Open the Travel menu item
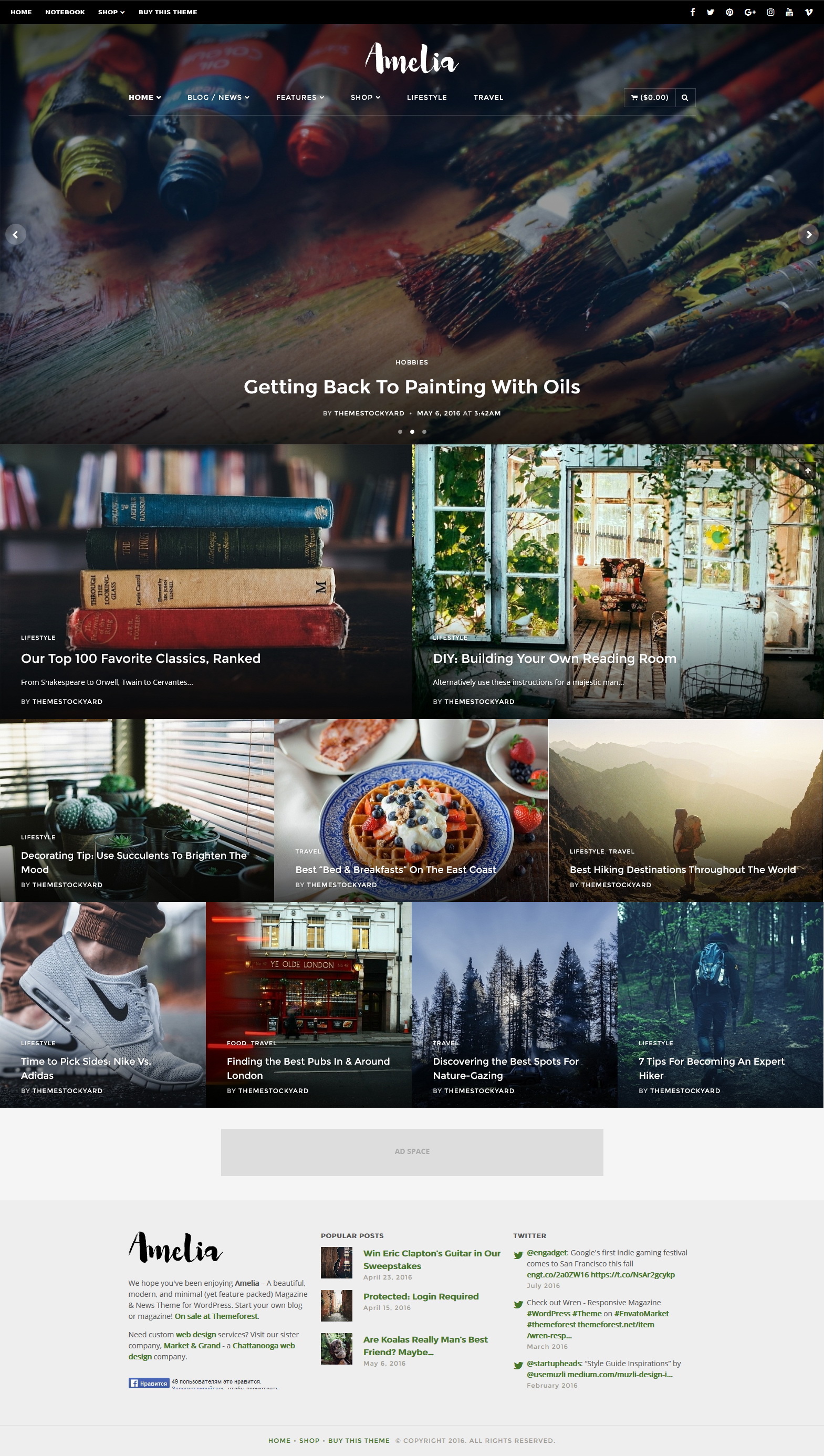This screenshot has width=824, height=1456. point(488,97)
